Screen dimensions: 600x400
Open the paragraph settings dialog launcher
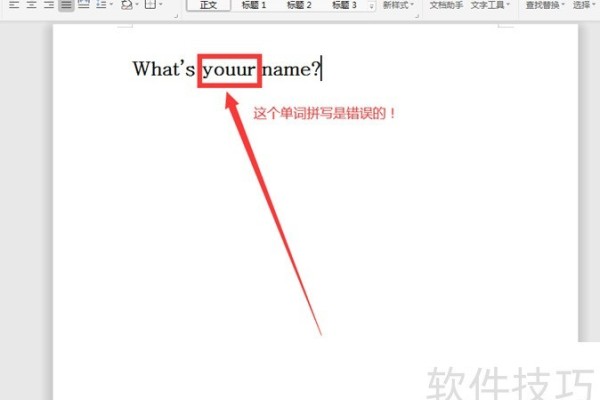coord(176,16)
